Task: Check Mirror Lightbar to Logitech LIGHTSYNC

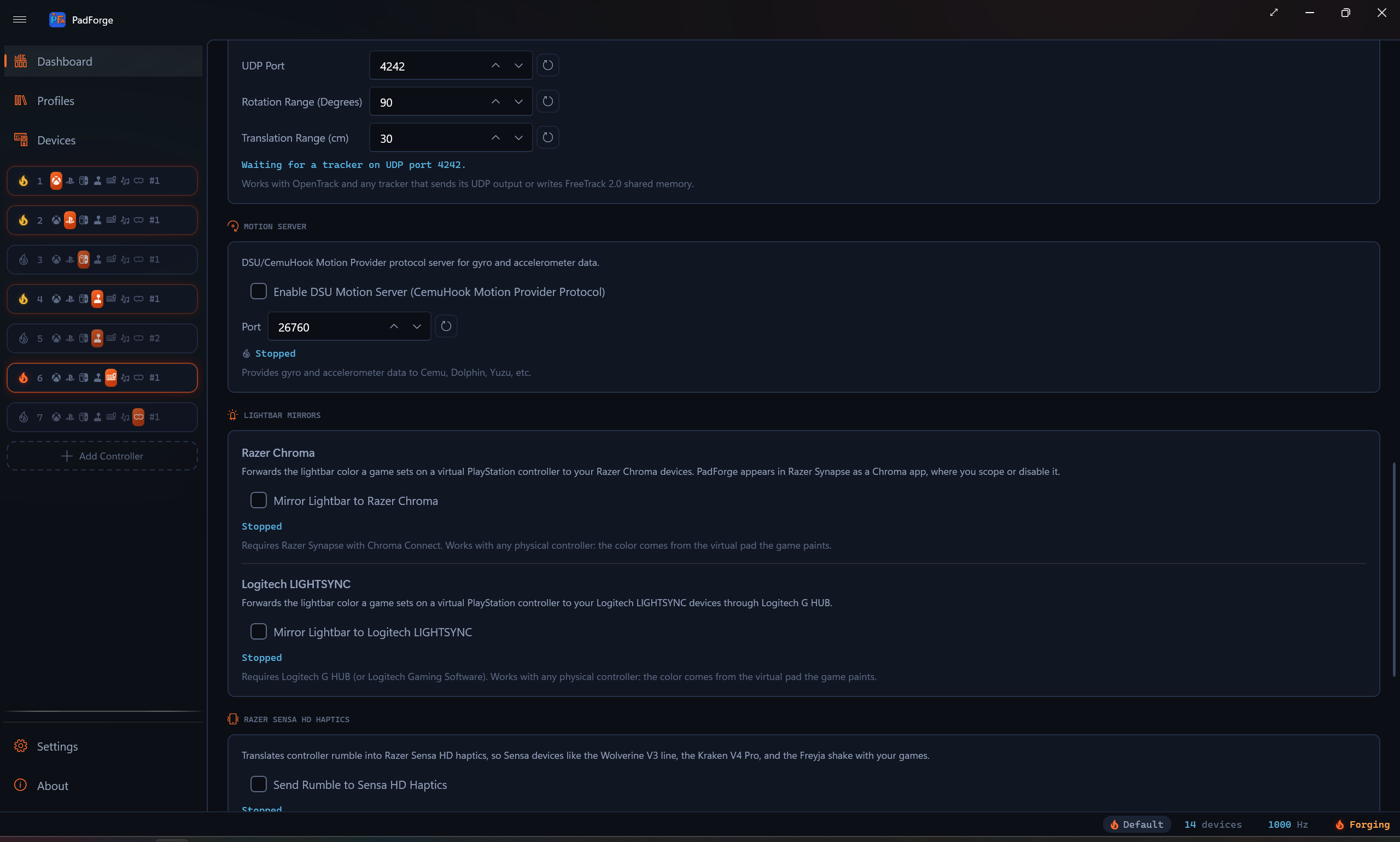Action: point(259,631)
